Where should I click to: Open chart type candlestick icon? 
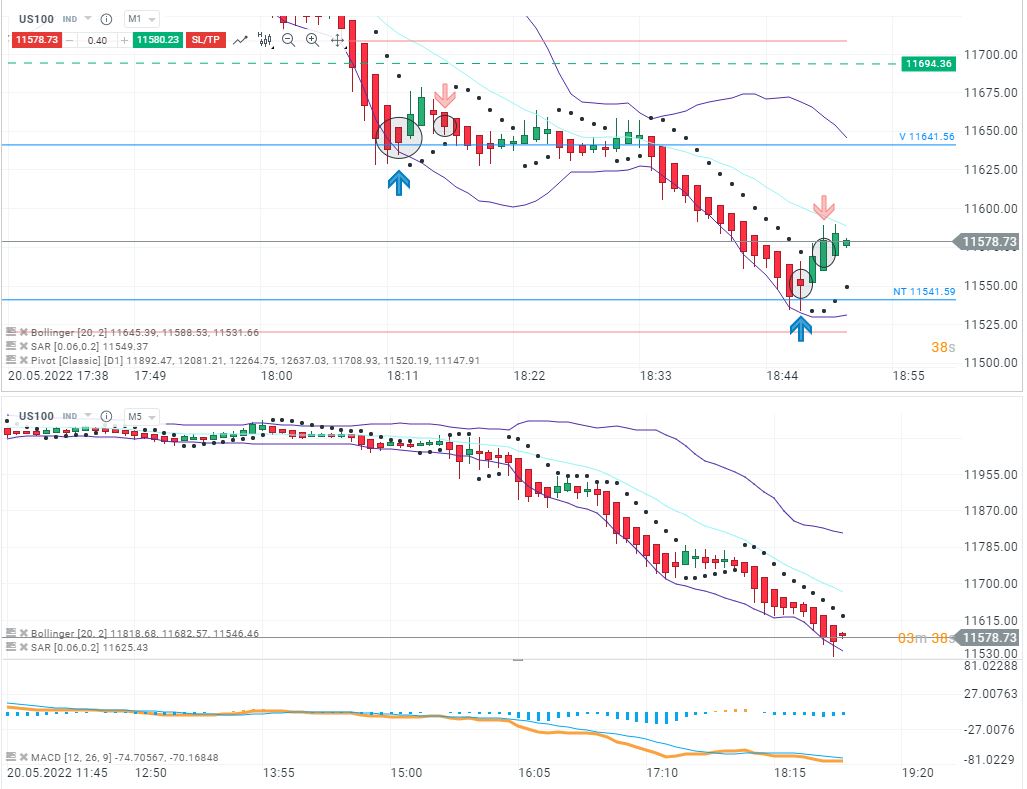pos(265,40)
